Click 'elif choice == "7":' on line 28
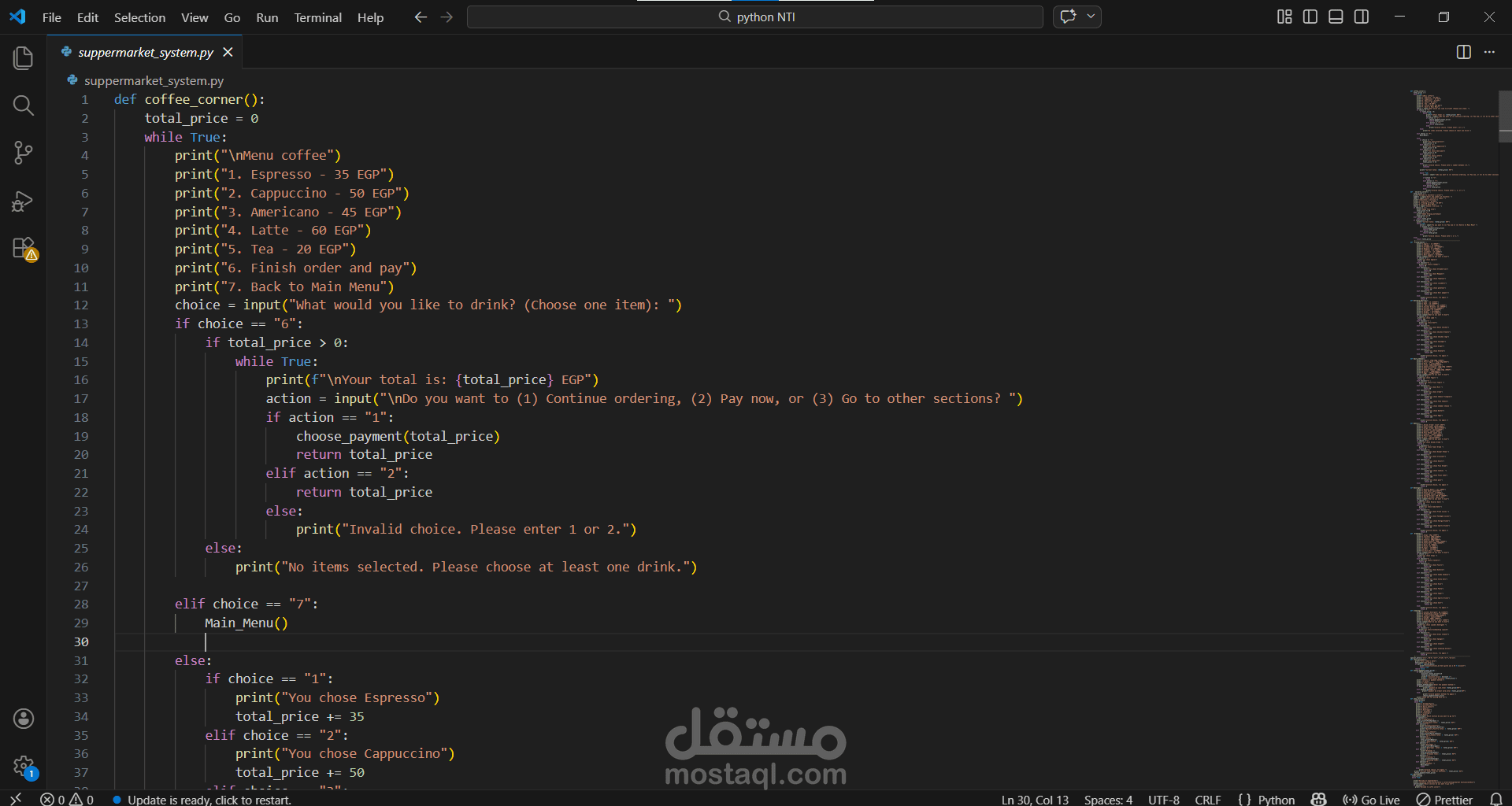This screenshot has width=1512, height=806. pos(246,604)
